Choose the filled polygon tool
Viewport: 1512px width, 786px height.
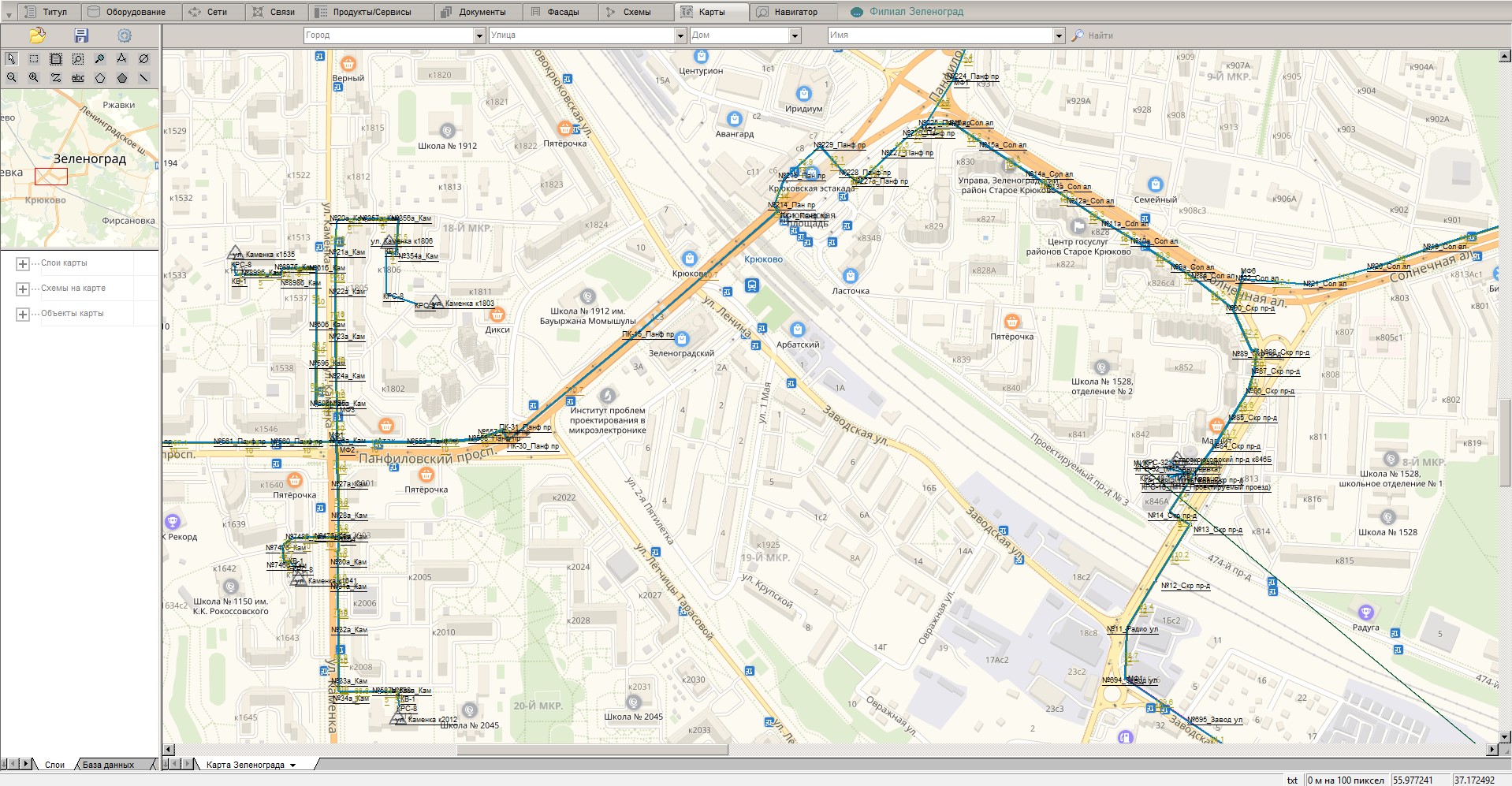[x=121, y=78]
